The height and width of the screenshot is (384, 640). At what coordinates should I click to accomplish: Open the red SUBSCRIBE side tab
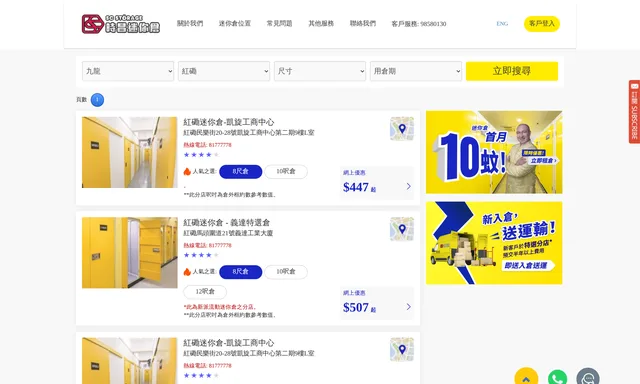[x=634, y=112]
